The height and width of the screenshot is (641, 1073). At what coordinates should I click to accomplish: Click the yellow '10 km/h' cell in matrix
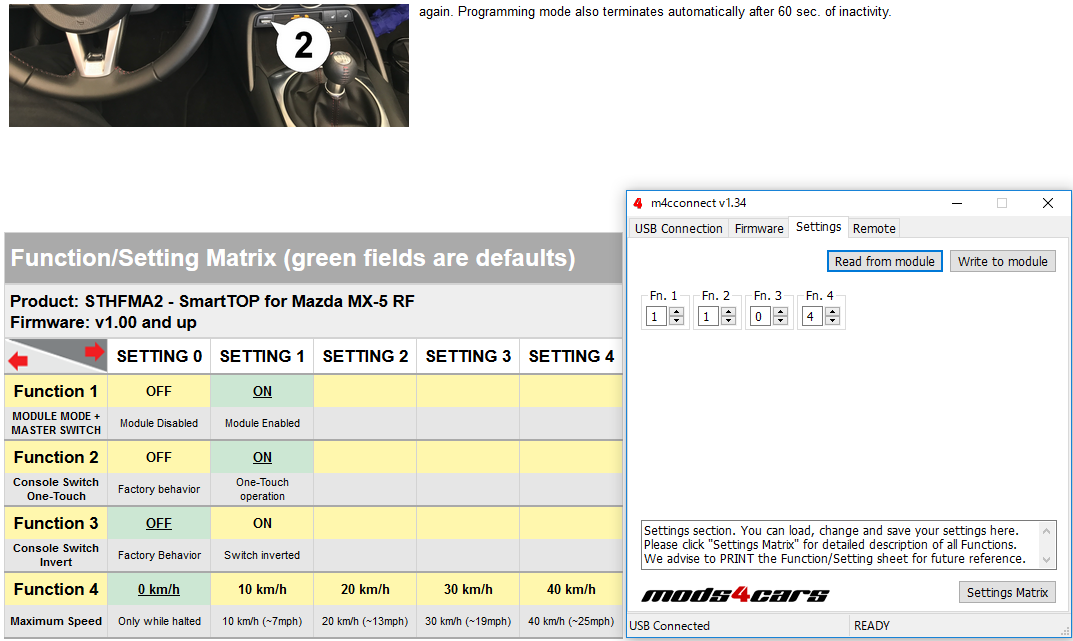(262, 589)
